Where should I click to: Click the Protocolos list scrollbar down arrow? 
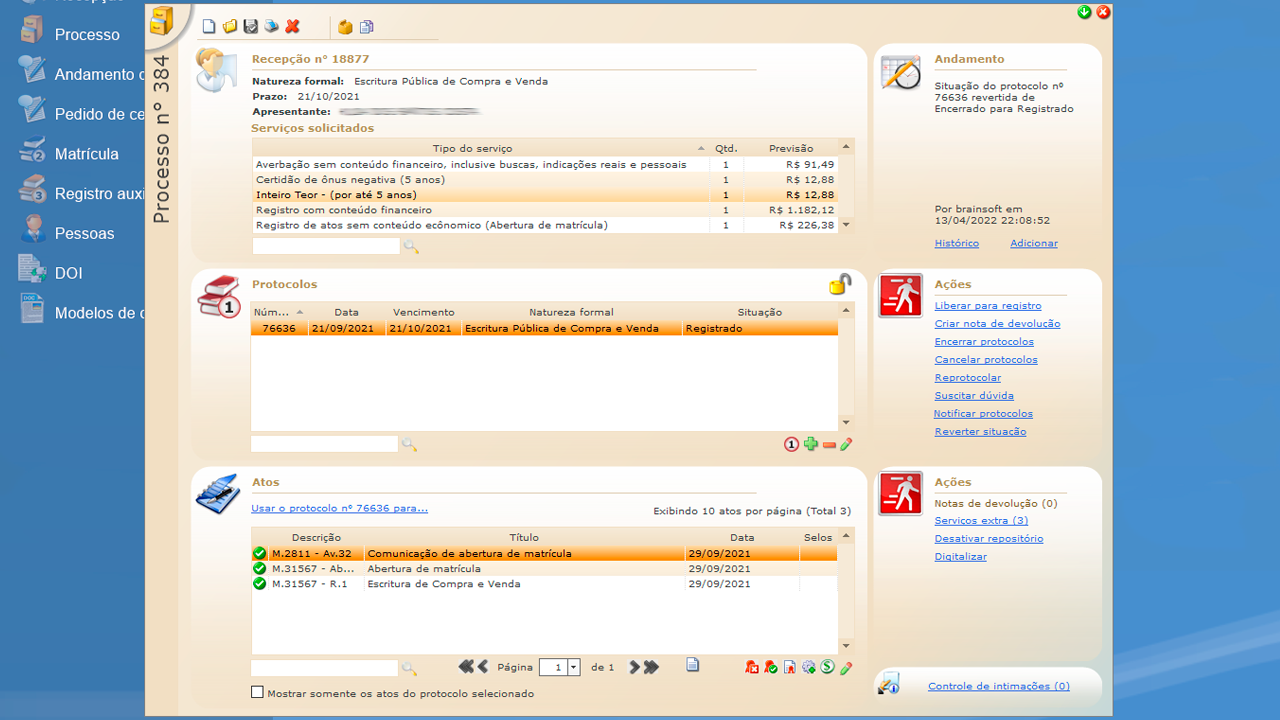pos(847,423)
